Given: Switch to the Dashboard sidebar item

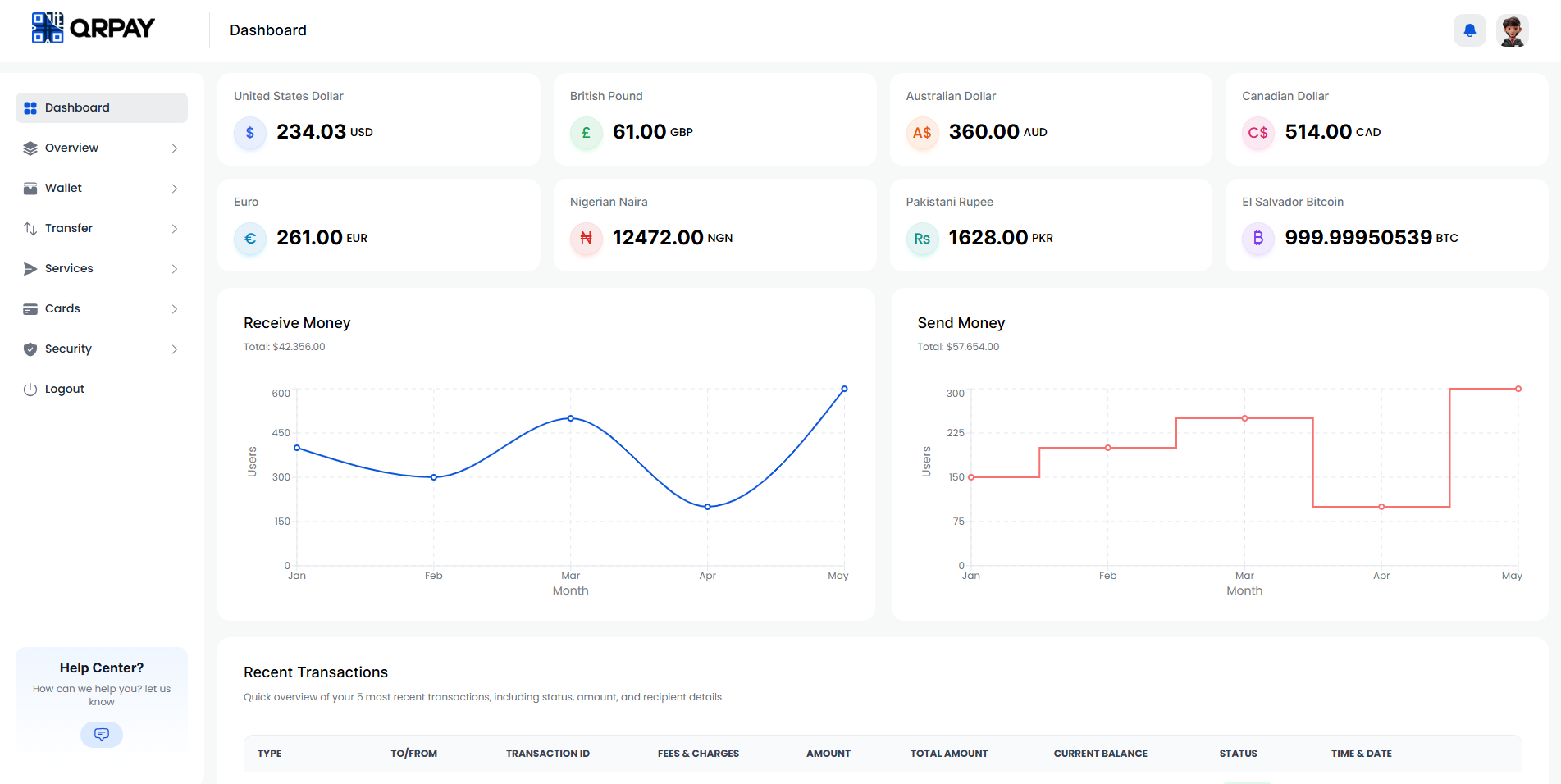Looking at the screenshot, I should click(77, 107).
